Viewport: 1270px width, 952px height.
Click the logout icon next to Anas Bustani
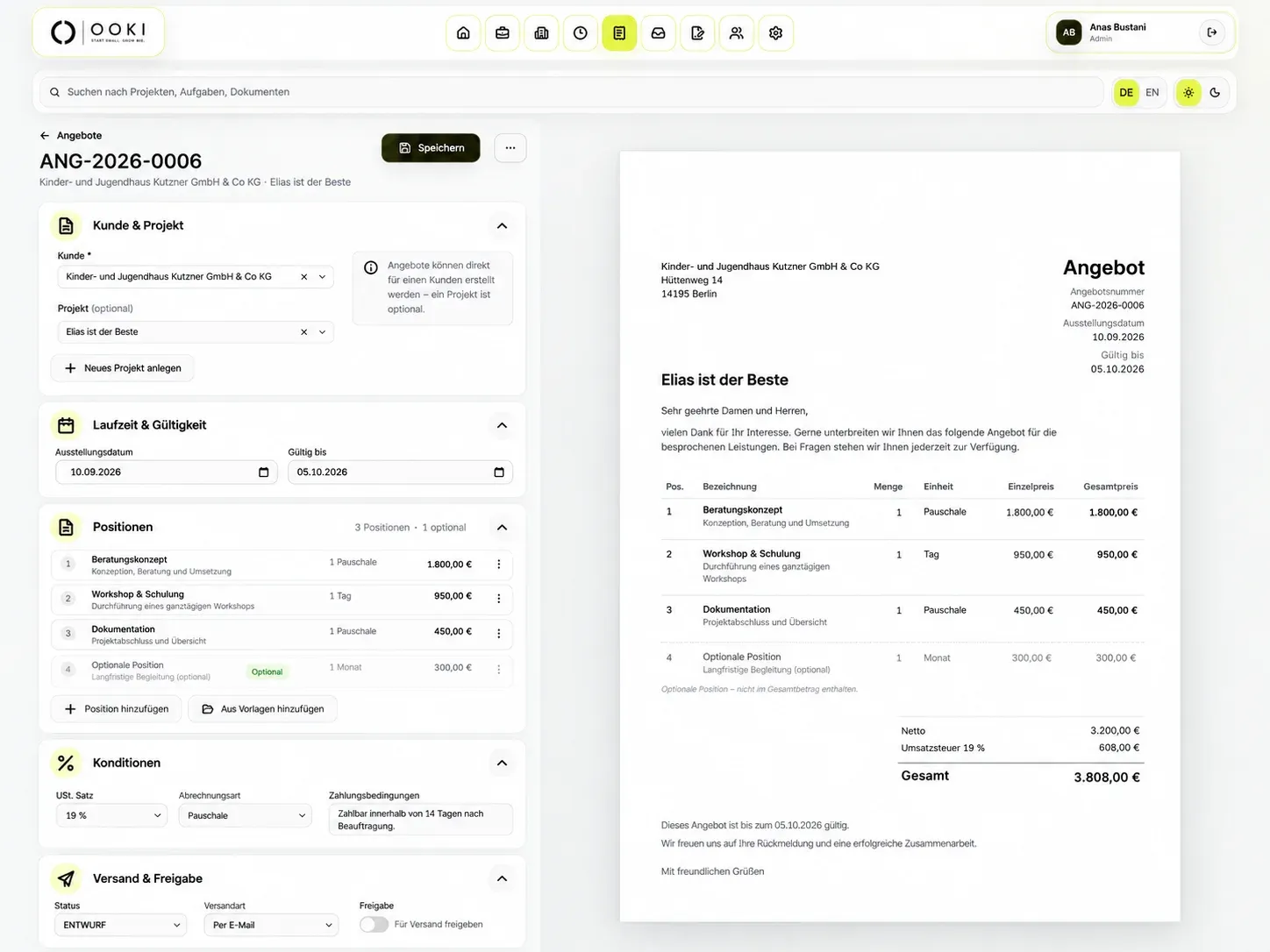[x=1212, y=32]
